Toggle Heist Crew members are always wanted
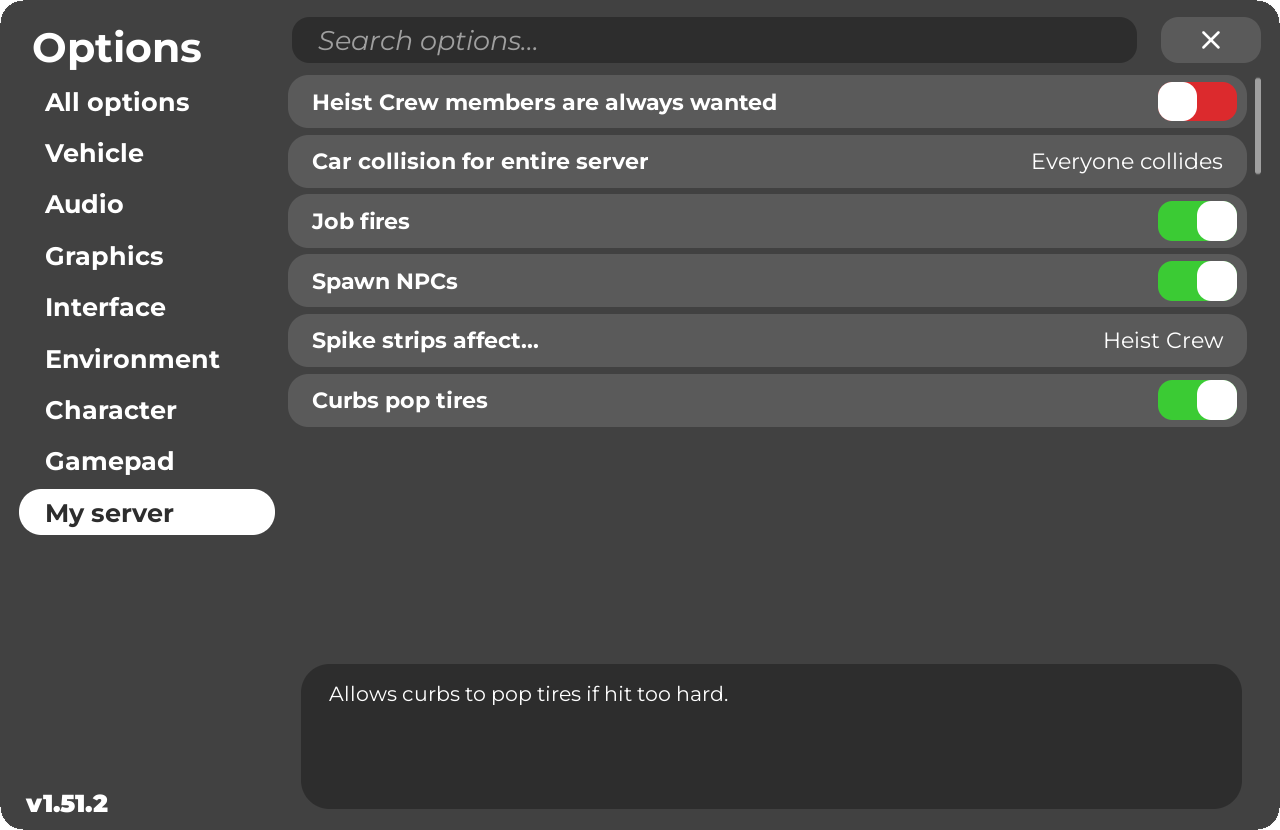1280x830 pixels. [x=1197, y=102]
